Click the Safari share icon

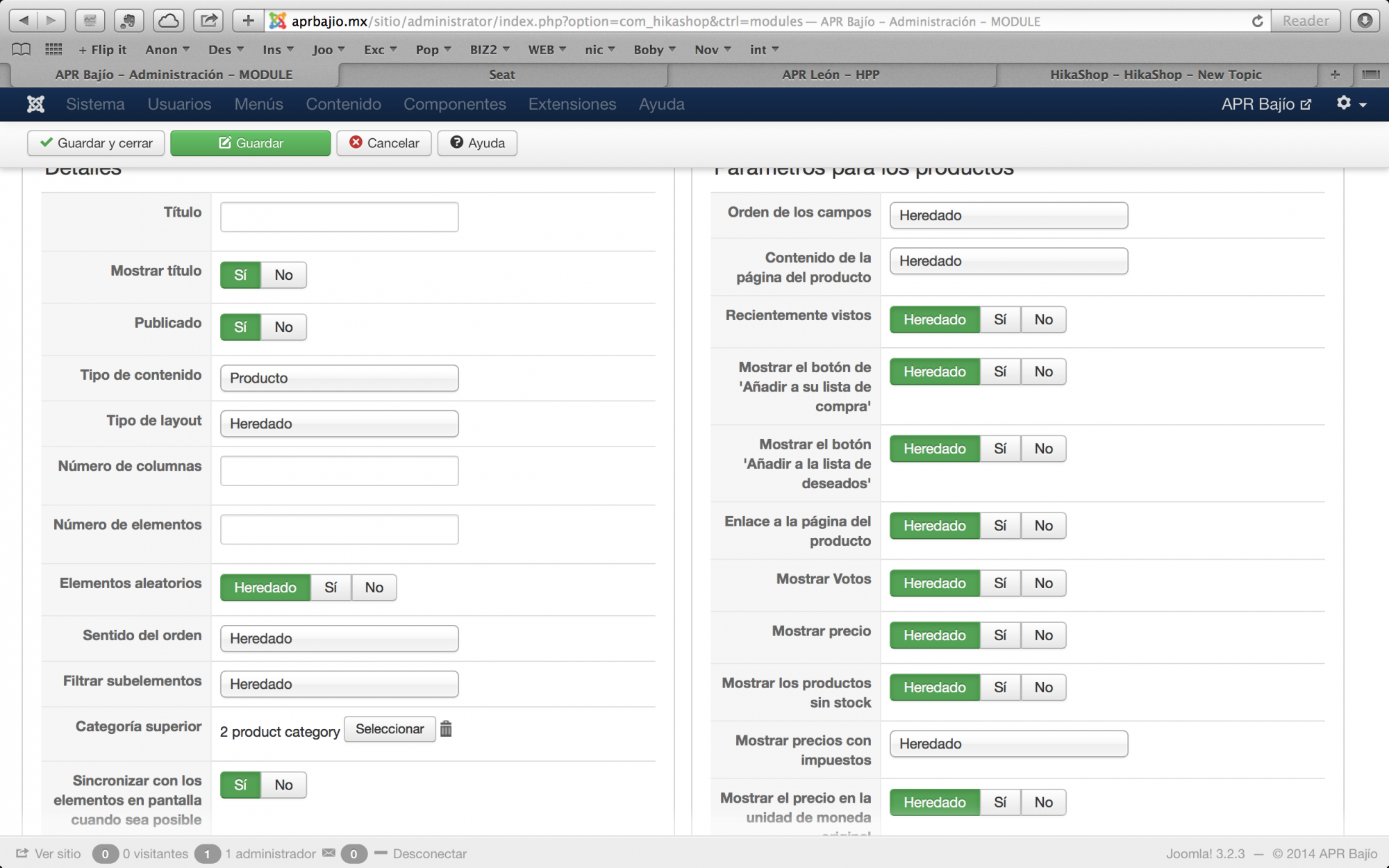(208, 21)
